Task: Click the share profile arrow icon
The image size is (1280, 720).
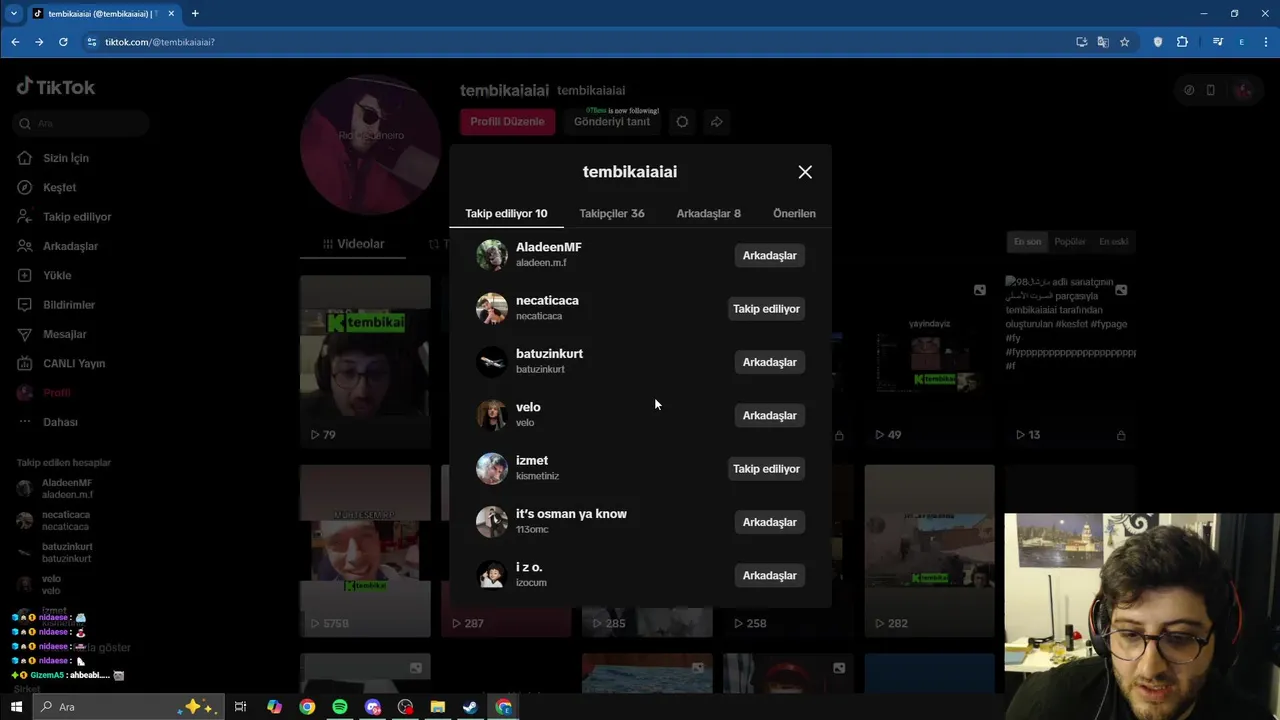Action: click(716, 122)
